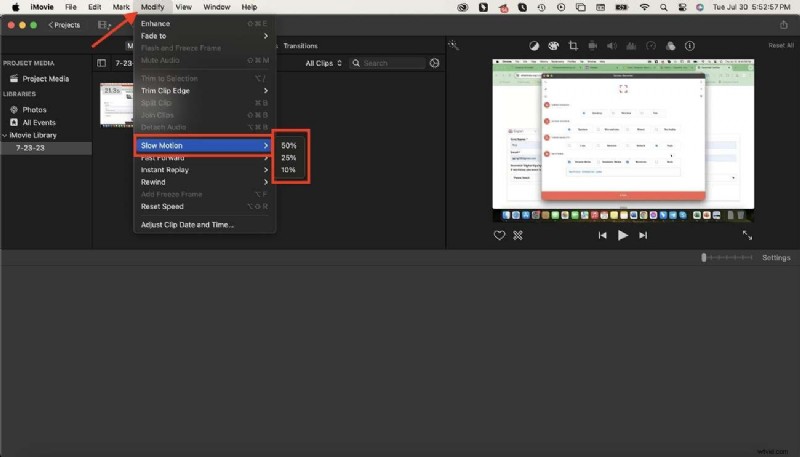
Task: Click the menu bar date and time
Action: [x=752, y=7]
